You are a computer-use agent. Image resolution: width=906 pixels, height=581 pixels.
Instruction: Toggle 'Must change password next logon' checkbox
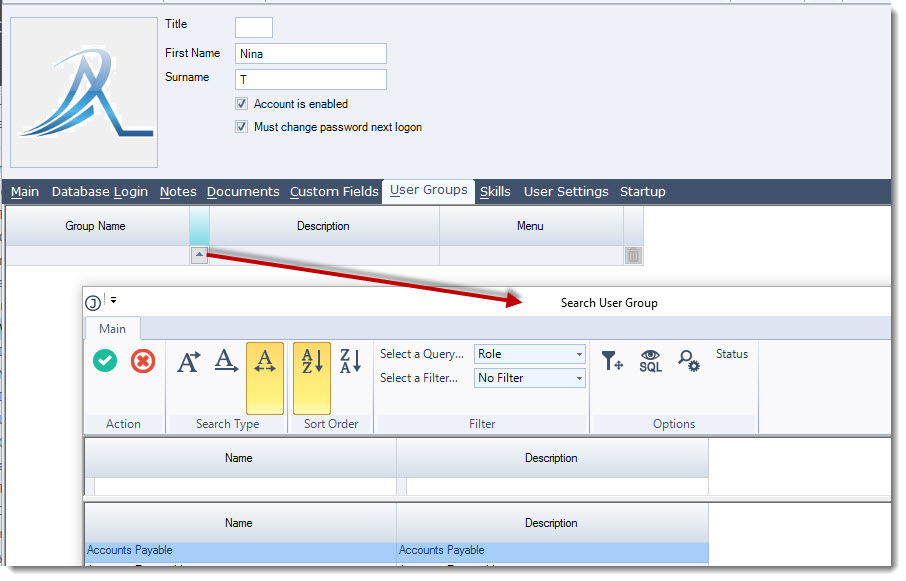[x=242, y=127]
